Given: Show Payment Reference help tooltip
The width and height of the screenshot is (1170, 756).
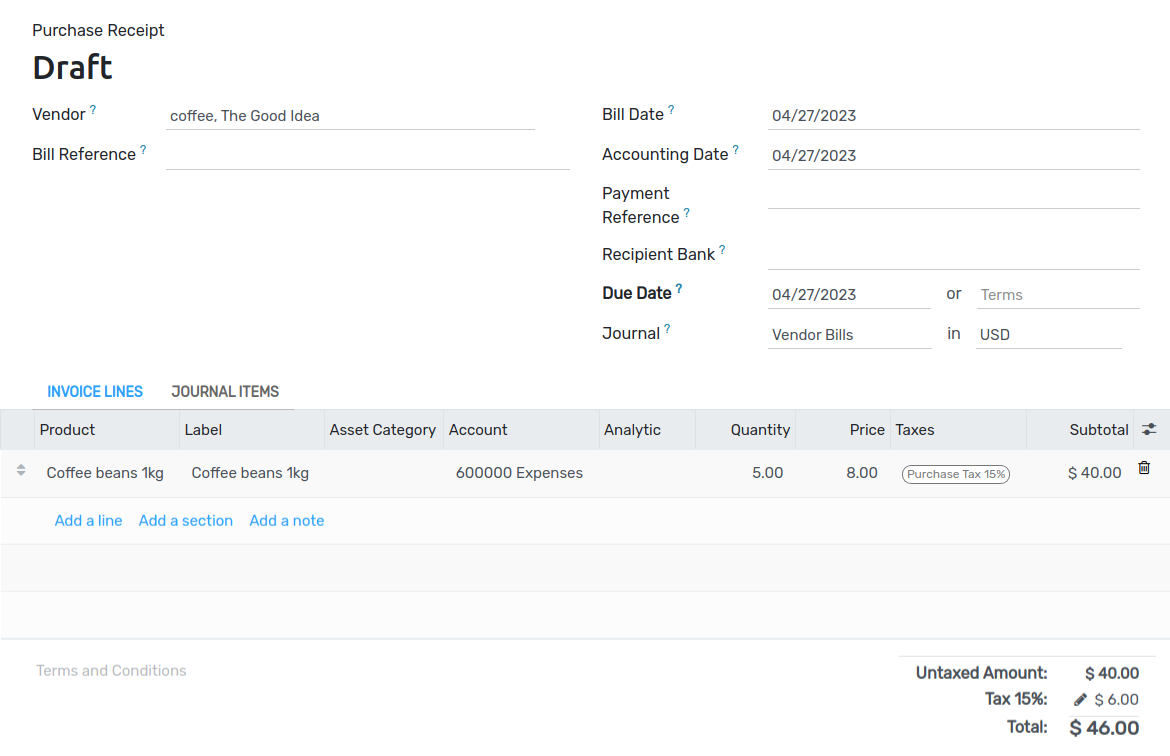Looking at the screenshot, I should pos(686,213).
